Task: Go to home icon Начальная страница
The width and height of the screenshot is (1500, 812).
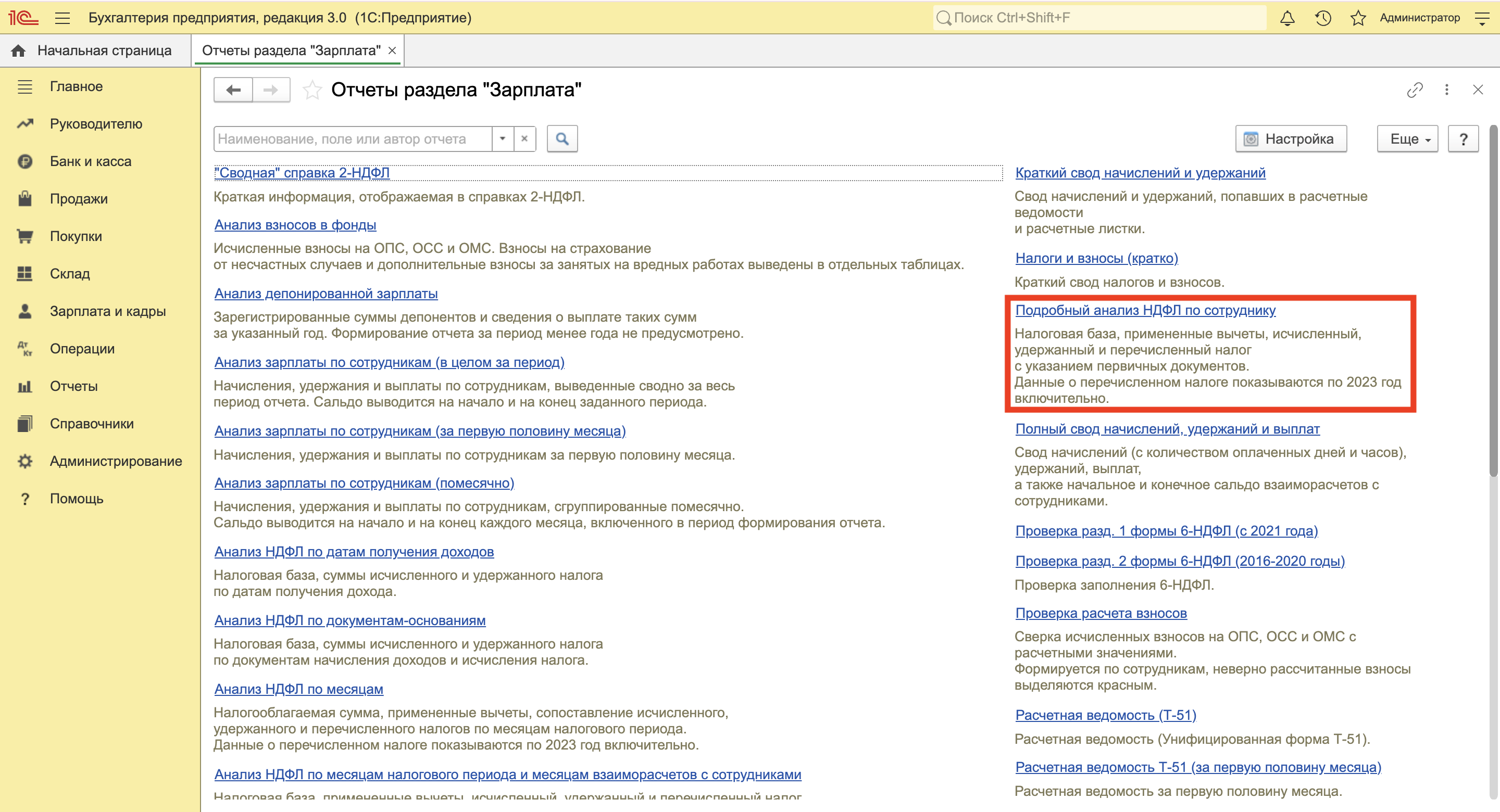Action: (x=19, y=50)
